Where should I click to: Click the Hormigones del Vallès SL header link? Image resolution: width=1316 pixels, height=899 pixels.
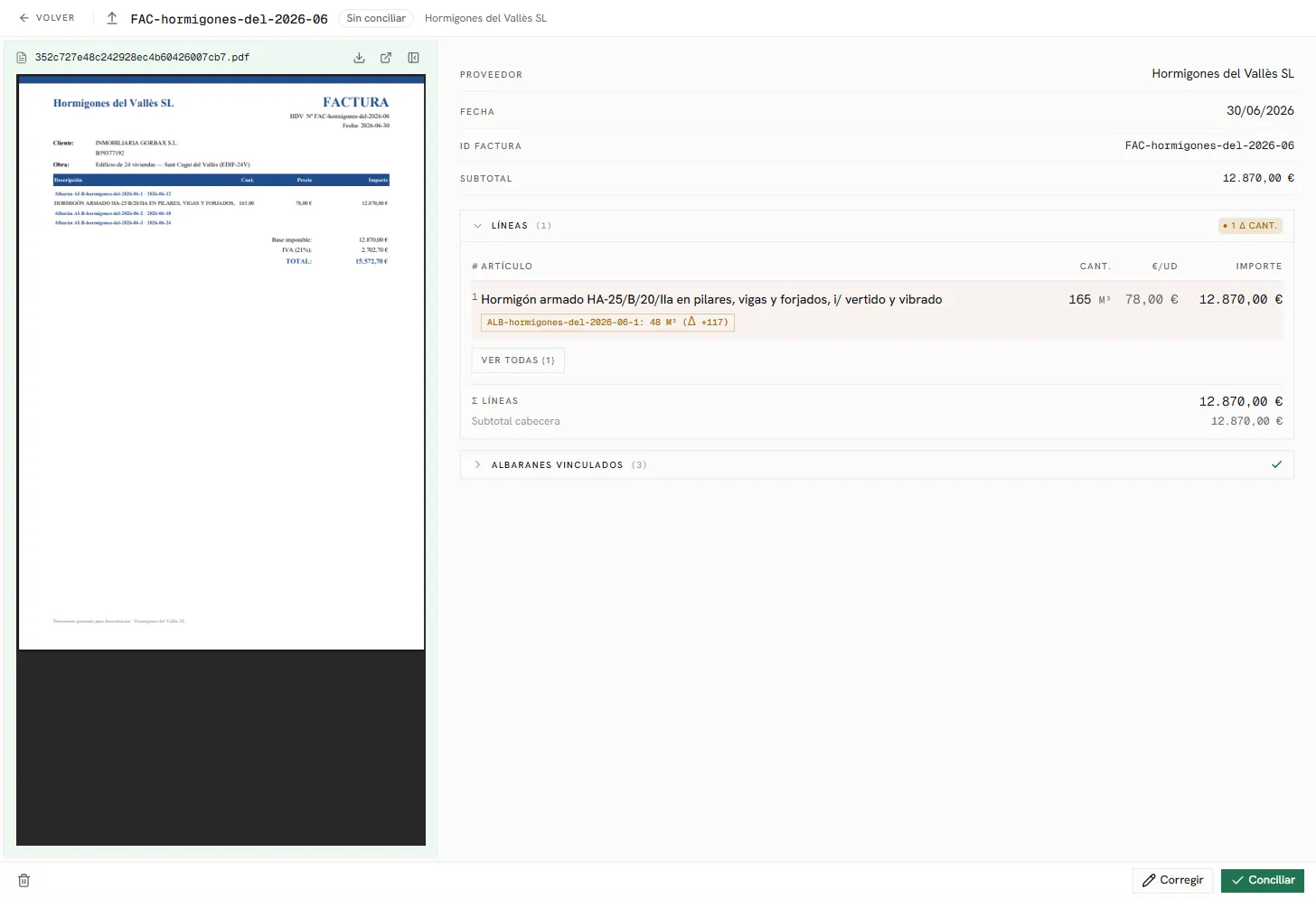[x=485, y=18]
